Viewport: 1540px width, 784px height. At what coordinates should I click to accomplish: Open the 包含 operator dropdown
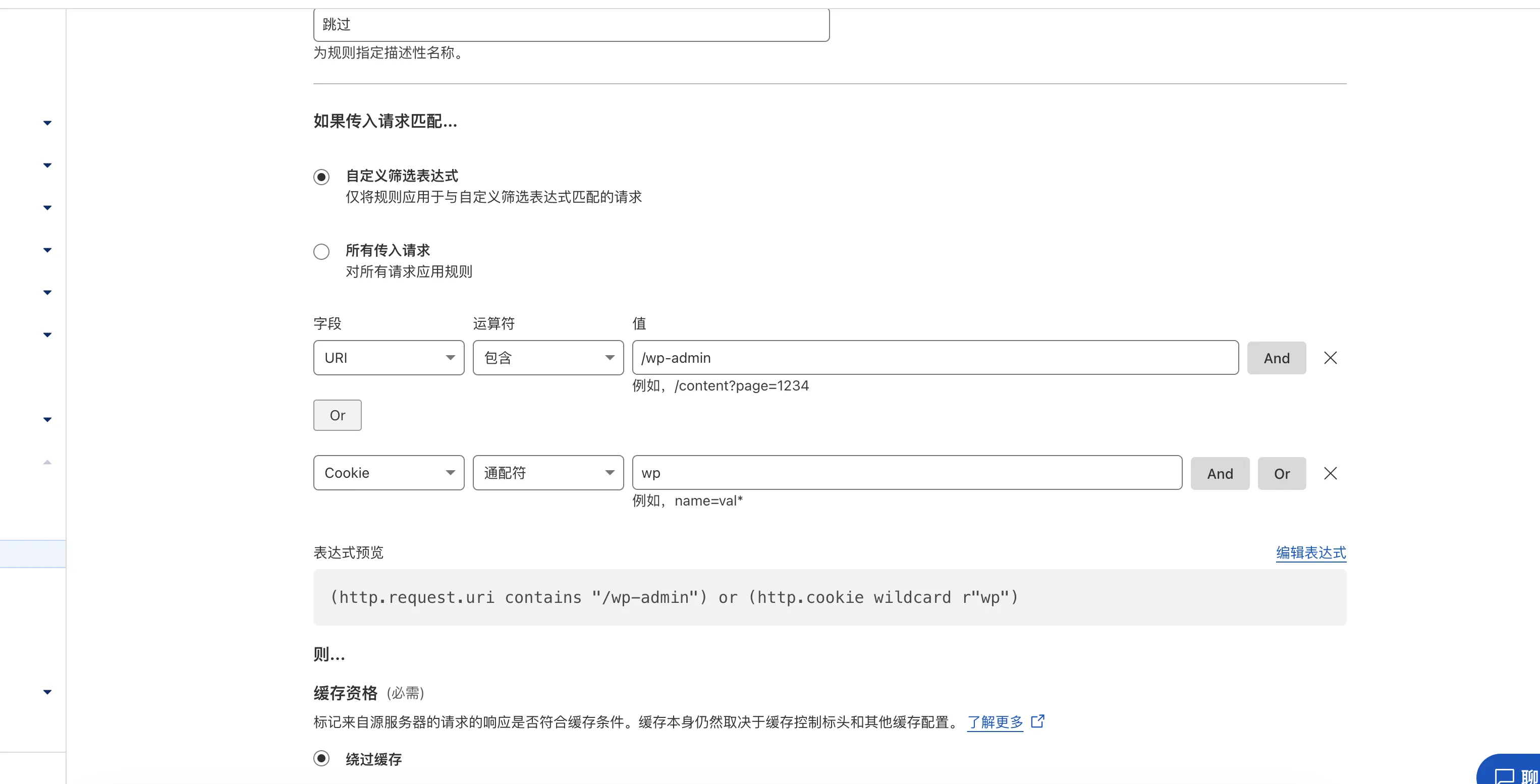point(547,358)
